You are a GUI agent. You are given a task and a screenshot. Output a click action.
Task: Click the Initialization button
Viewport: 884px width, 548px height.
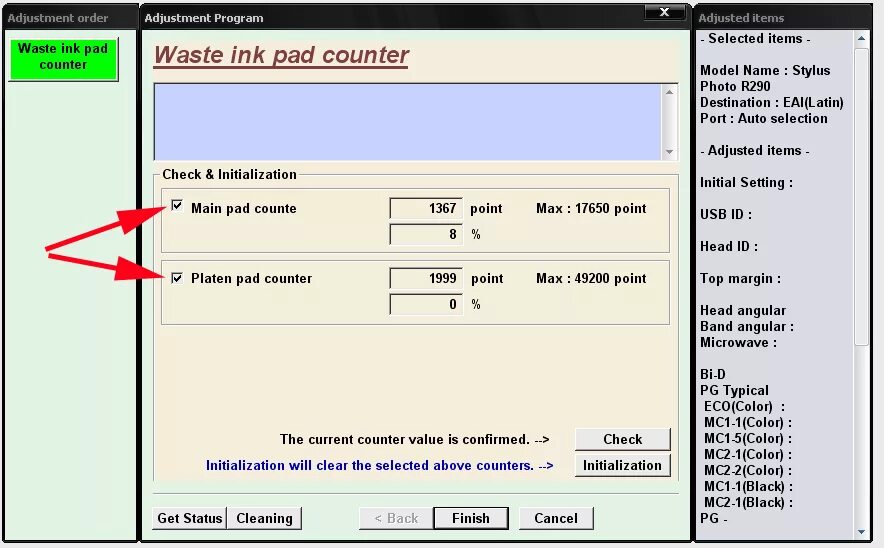tap(622, 465)
